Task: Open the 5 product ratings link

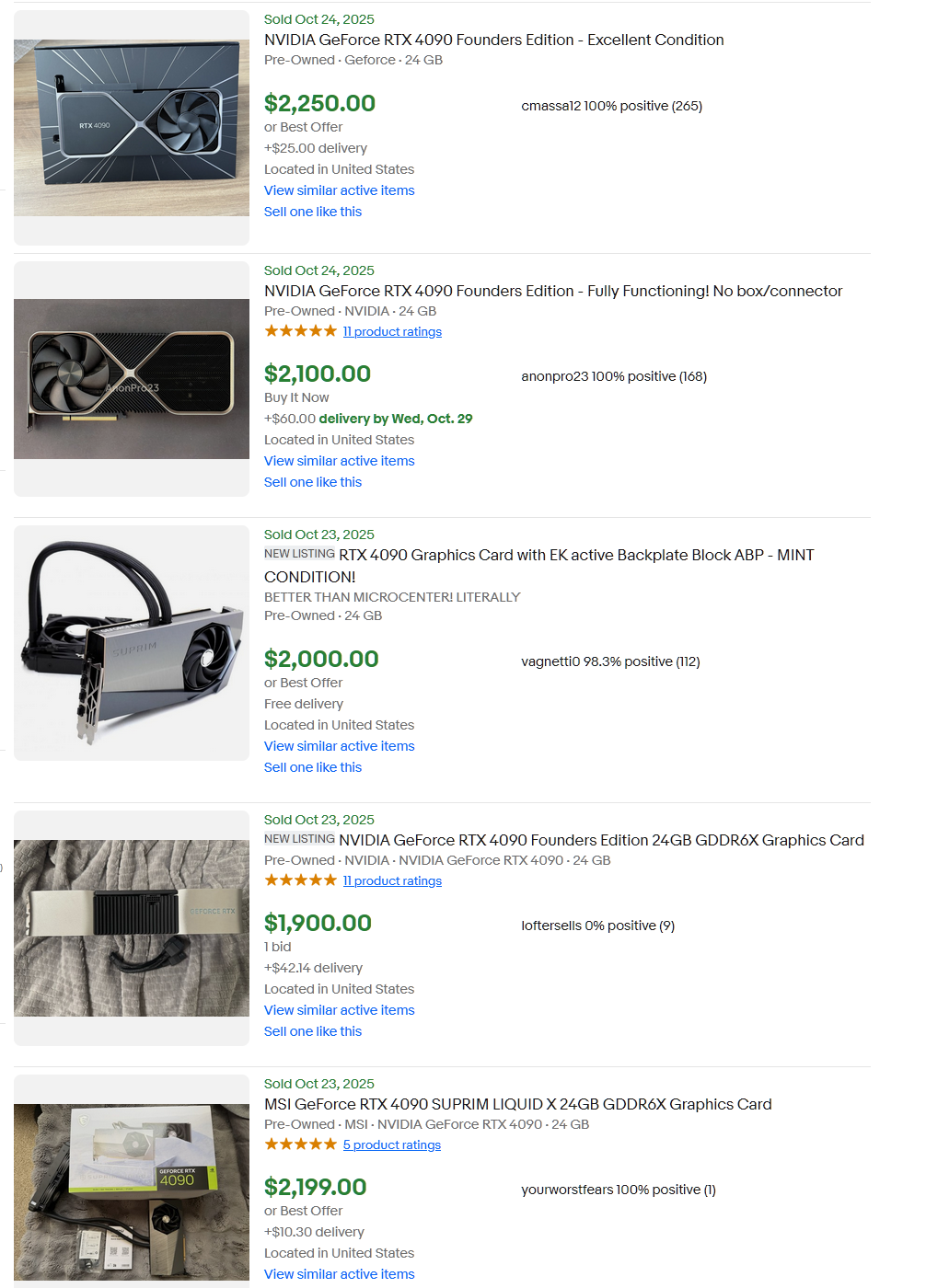Action: pyautogui.click(x=392, y=1145)
